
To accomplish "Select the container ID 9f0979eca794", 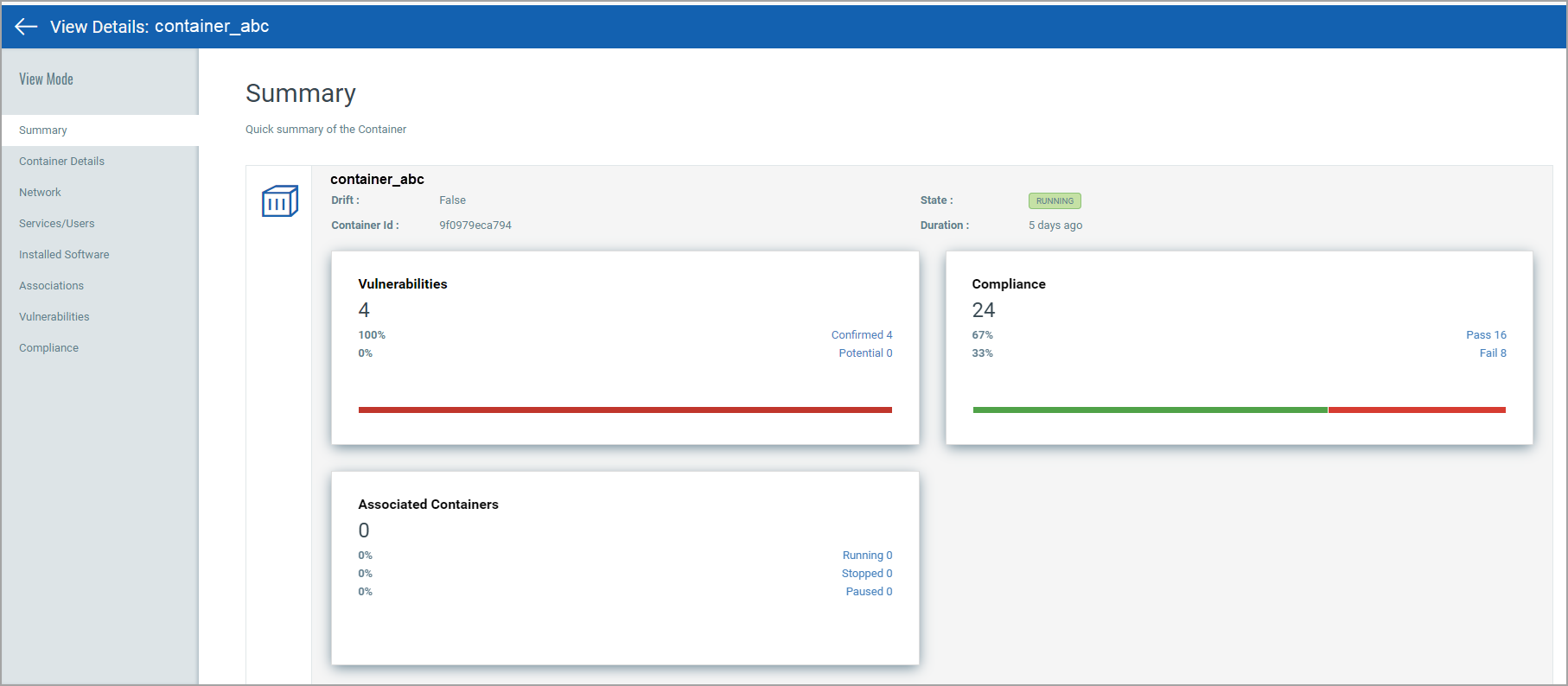I will [475, 225].
